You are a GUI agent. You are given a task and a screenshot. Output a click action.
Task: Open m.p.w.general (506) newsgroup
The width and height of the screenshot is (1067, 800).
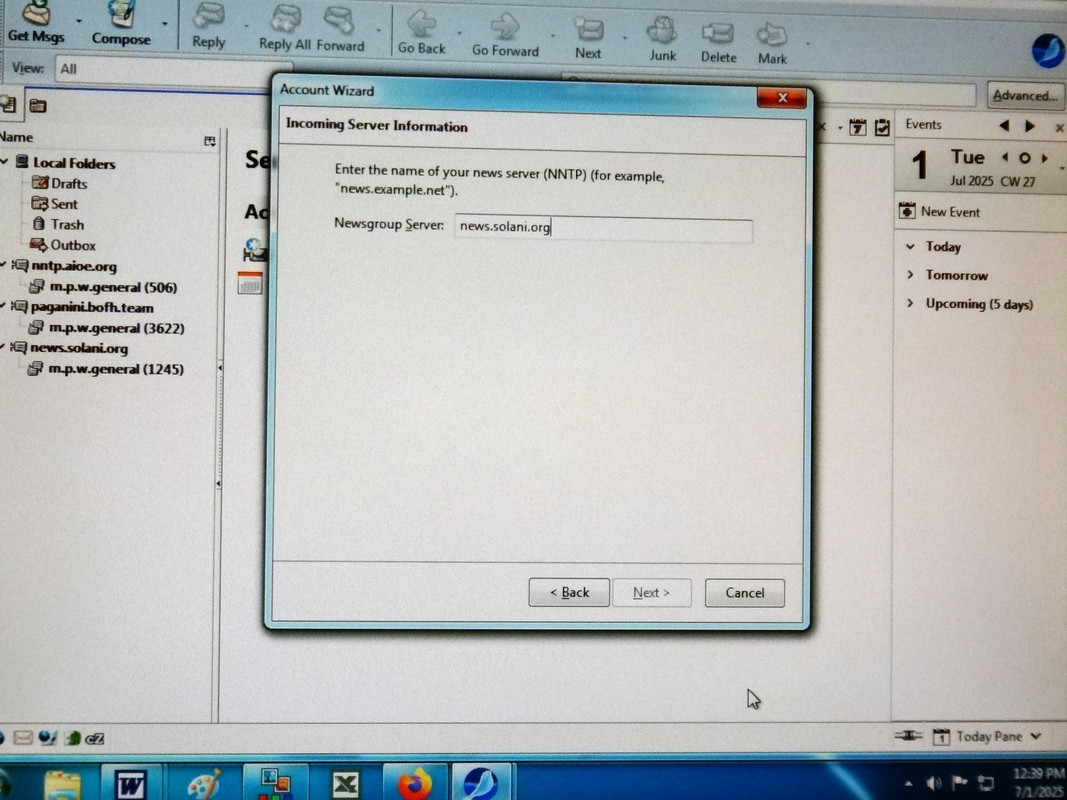coord(113,287)
